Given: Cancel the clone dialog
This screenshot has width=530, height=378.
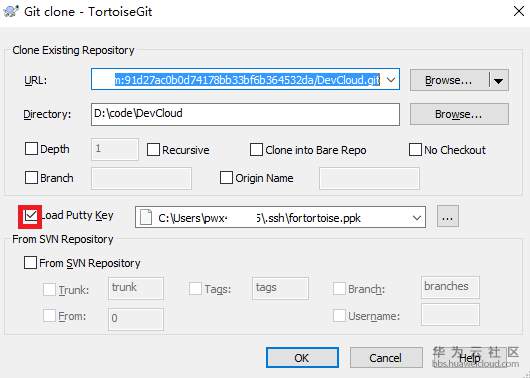Looking at the screenshot, I should click(386, 357).
